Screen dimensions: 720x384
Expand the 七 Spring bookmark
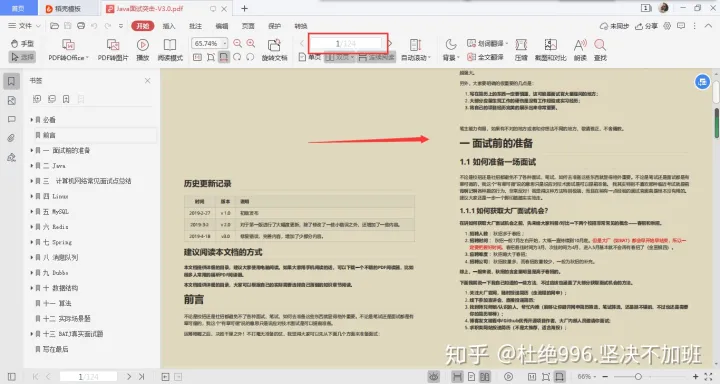[x=32, y=242]
